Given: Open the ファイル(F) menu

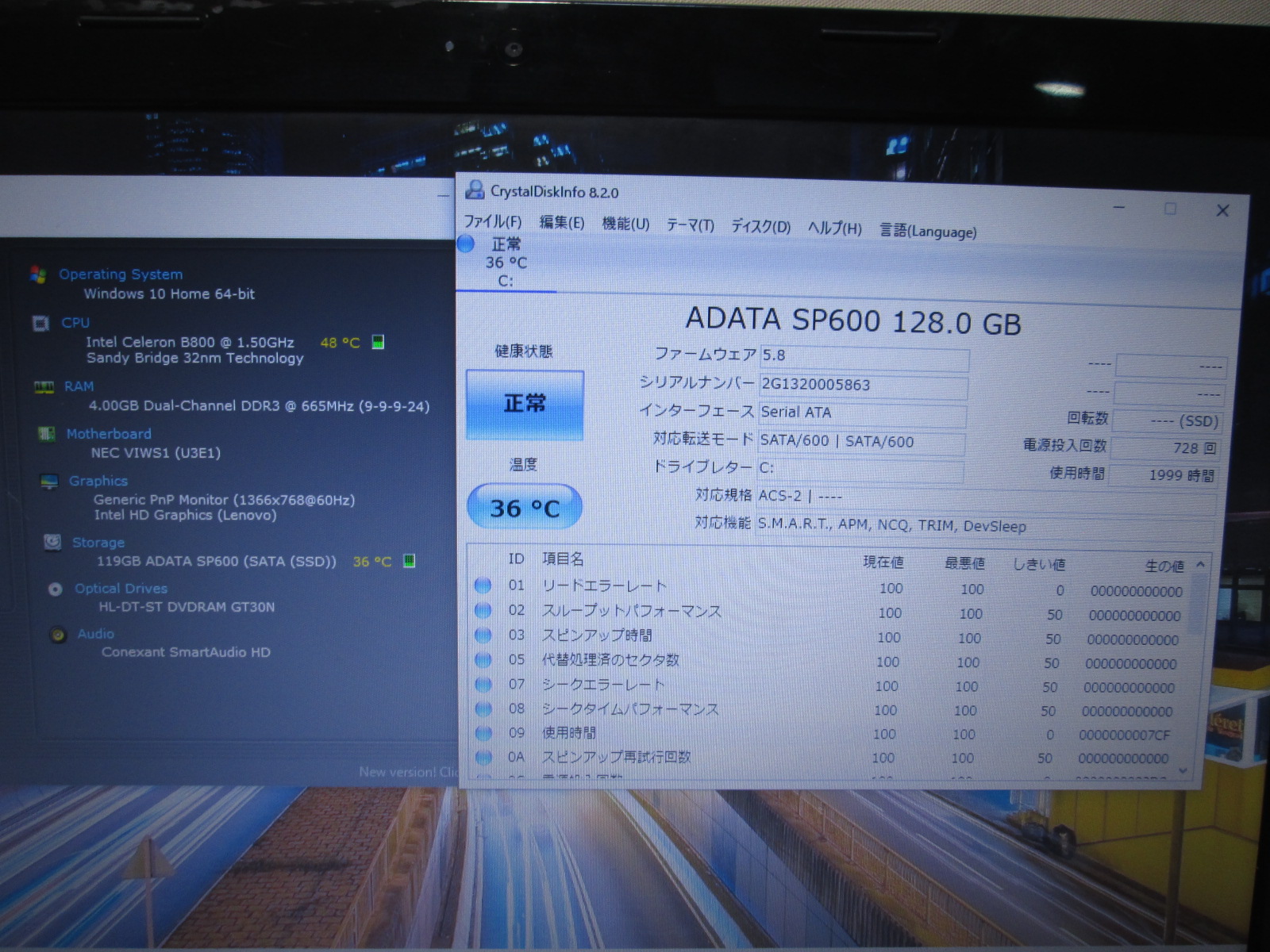Looking at the screenshot, I should tap(492, 221).
